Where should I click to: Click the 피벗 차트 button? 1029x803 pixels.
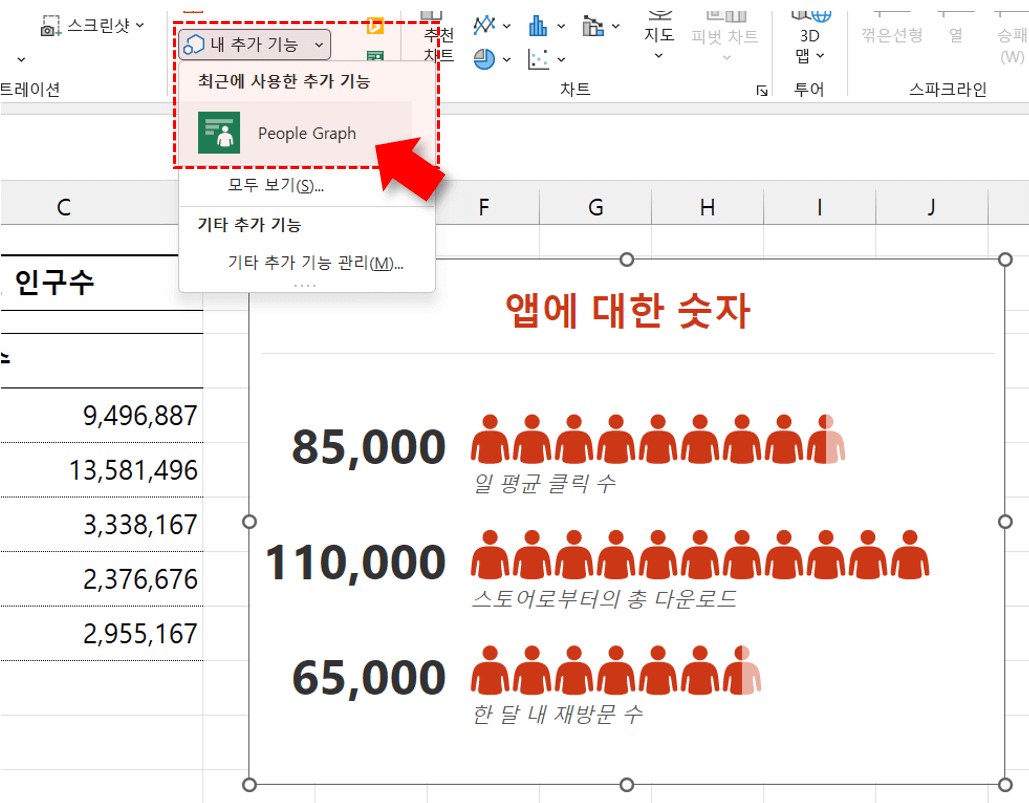pos(724,36)
